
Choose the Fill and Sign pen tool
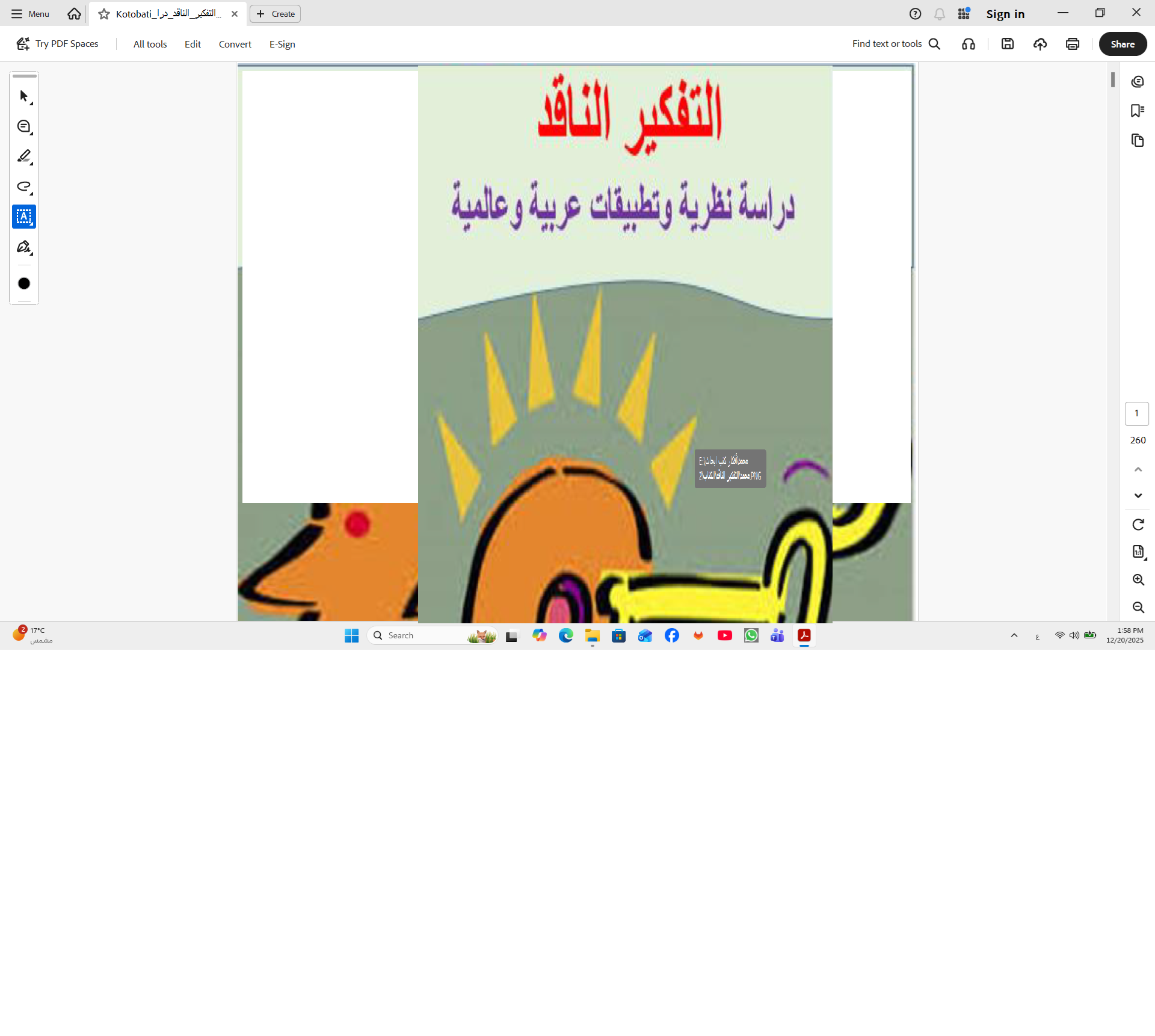[x=24, y=247]
